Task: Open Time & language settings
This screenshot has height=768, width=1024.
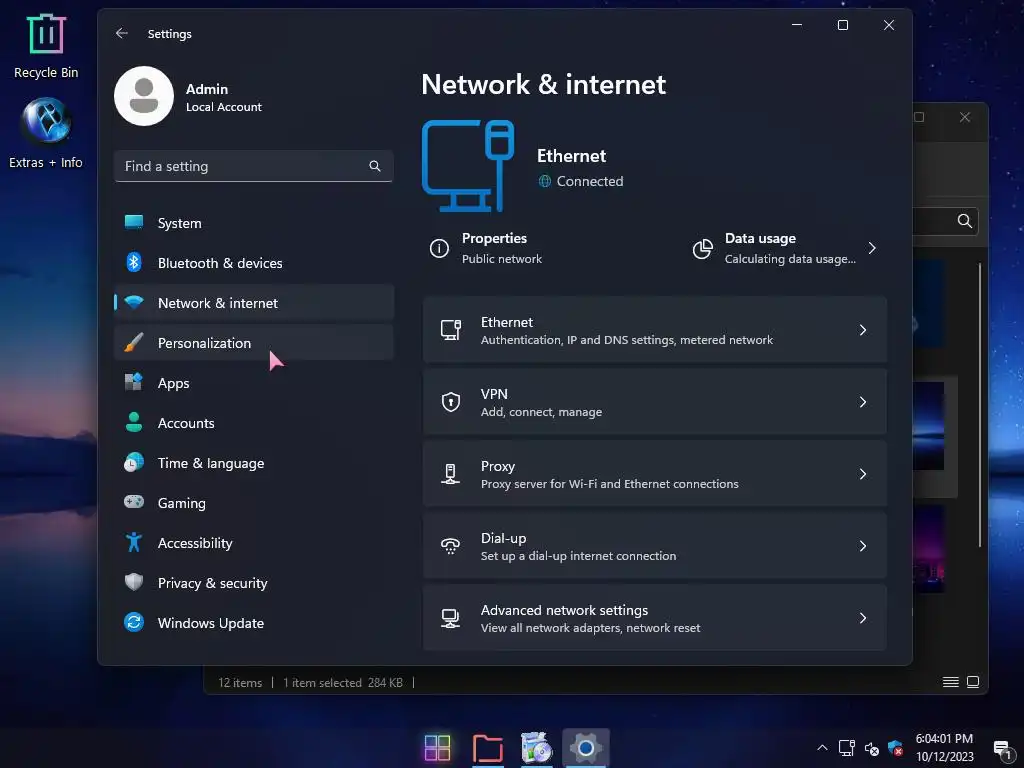Action: [x=253, y=462]
